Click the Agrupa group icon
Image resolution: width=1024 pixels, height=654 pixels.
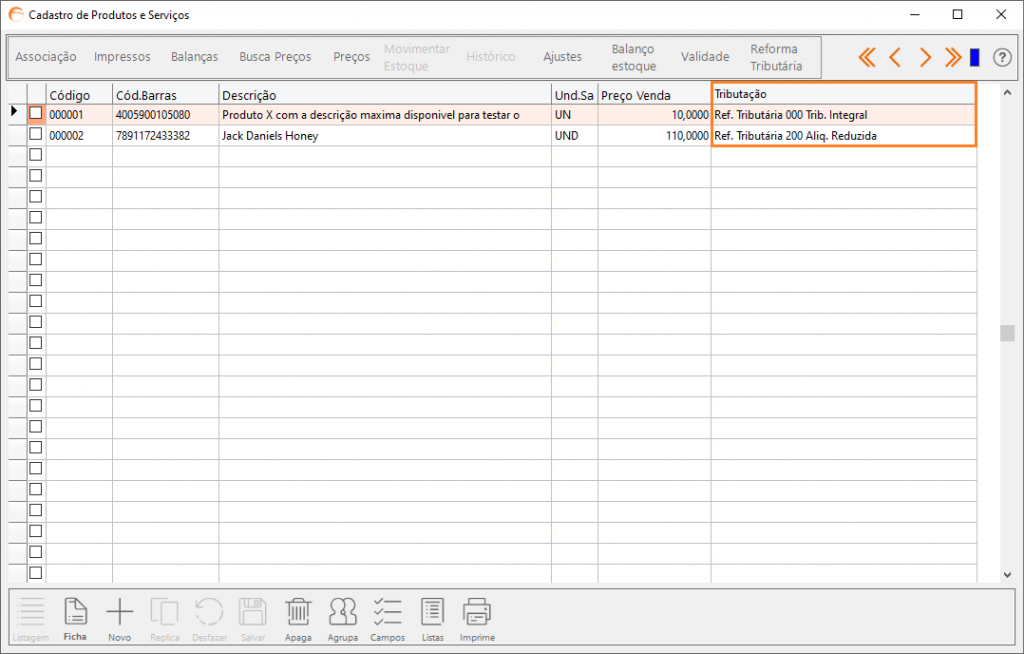pos(342,612)
